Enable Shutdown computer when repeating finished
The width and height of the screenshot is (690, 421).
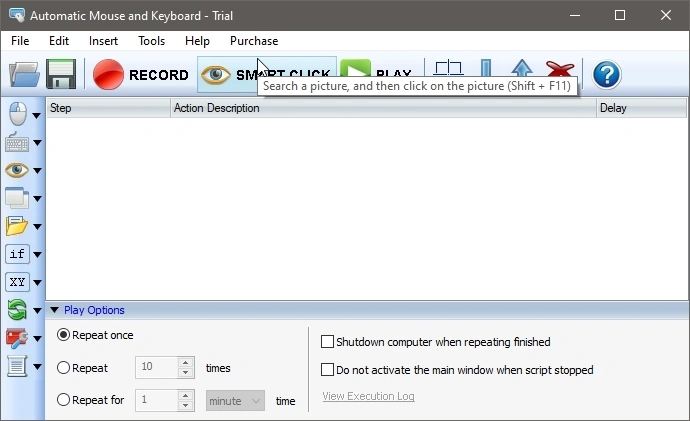pyautogui.click(x=327, y=342)
